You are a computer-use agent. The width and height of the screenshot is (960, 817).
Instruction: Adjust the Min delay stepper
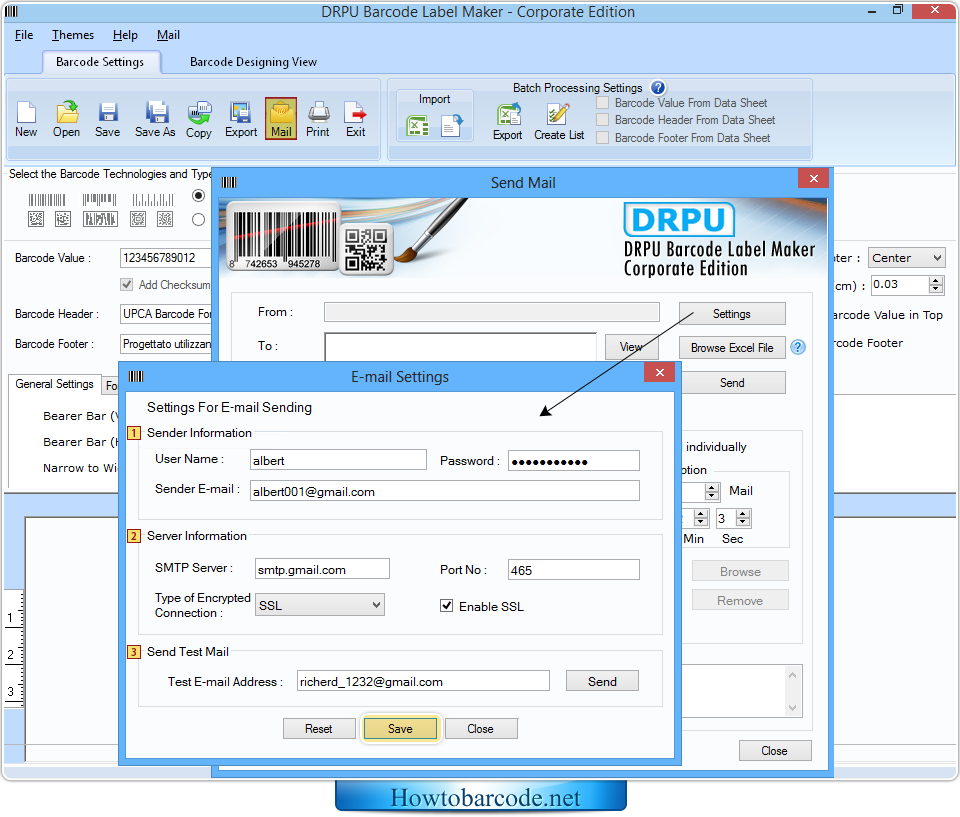[x=702, y=518]
